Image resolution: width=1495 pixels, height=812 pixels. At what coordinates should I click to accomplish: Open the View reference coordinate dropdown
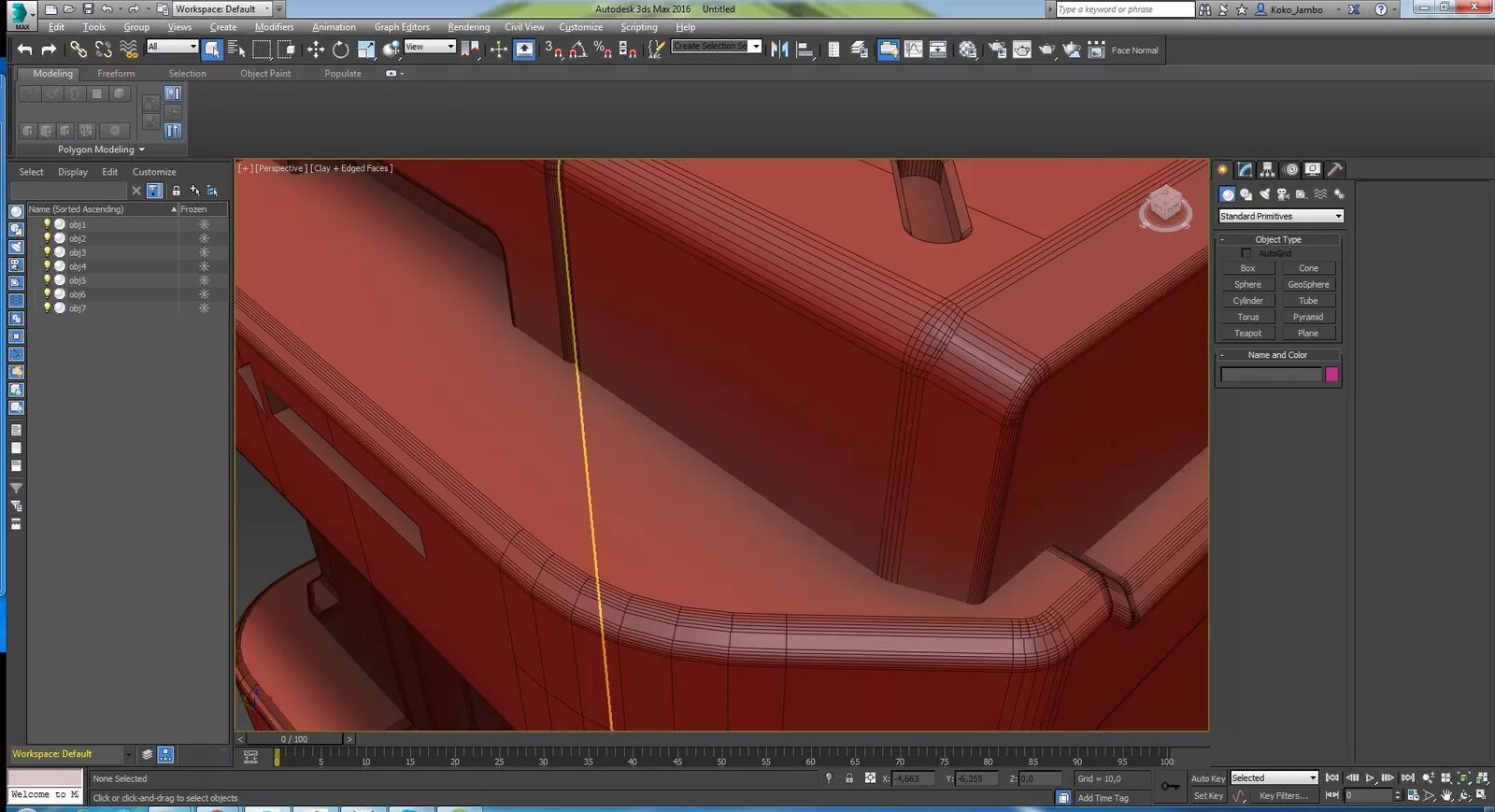coord(430,47)
